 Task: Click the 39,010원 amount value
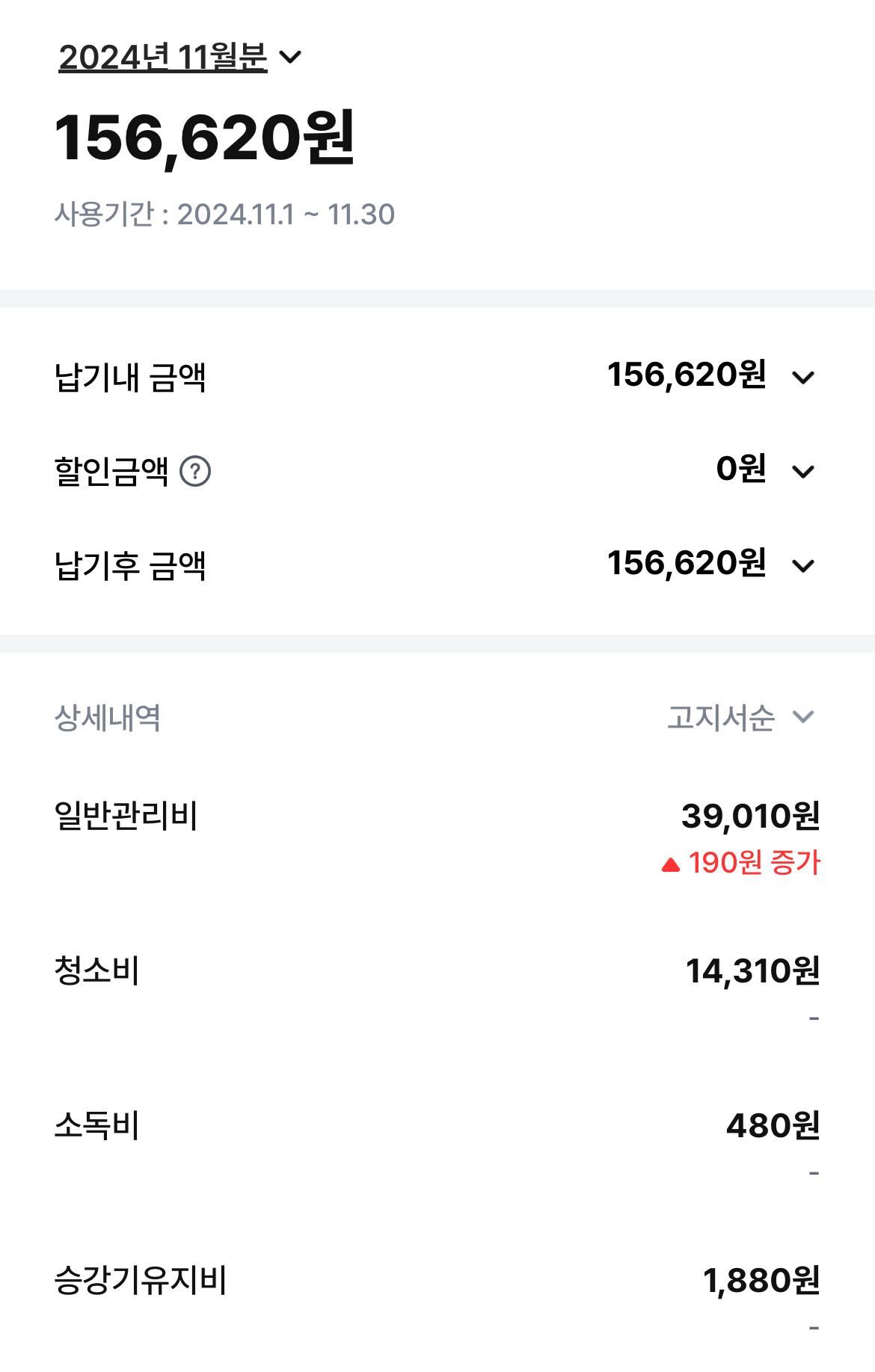pos(750,816)
